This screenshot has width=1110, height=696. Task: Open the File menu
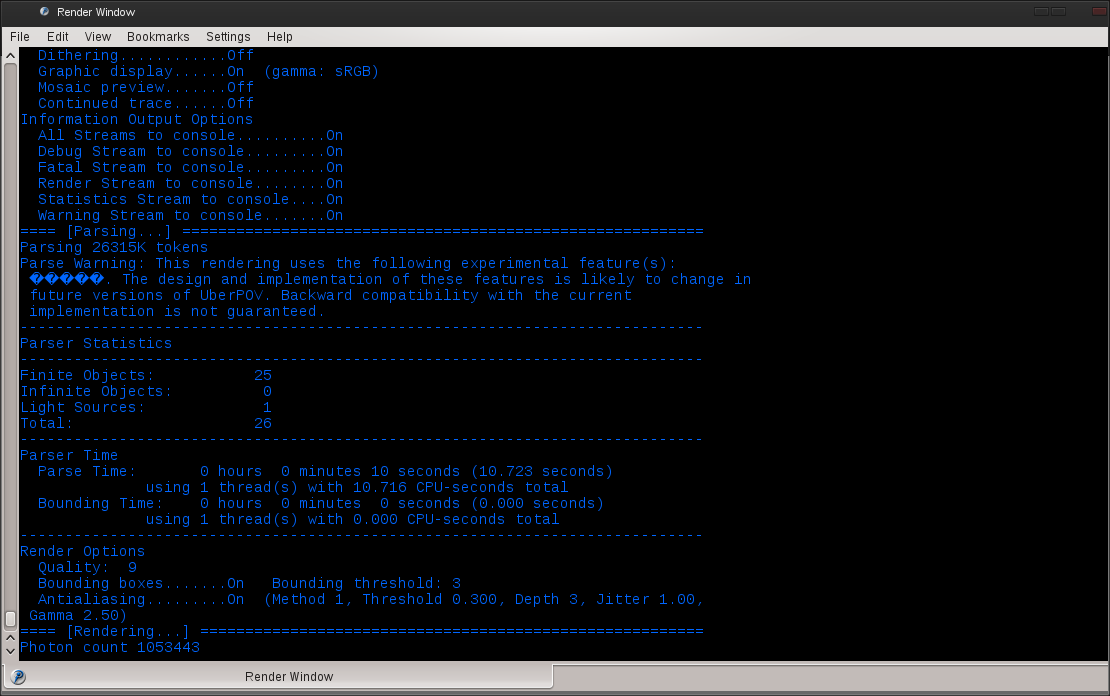20,37
